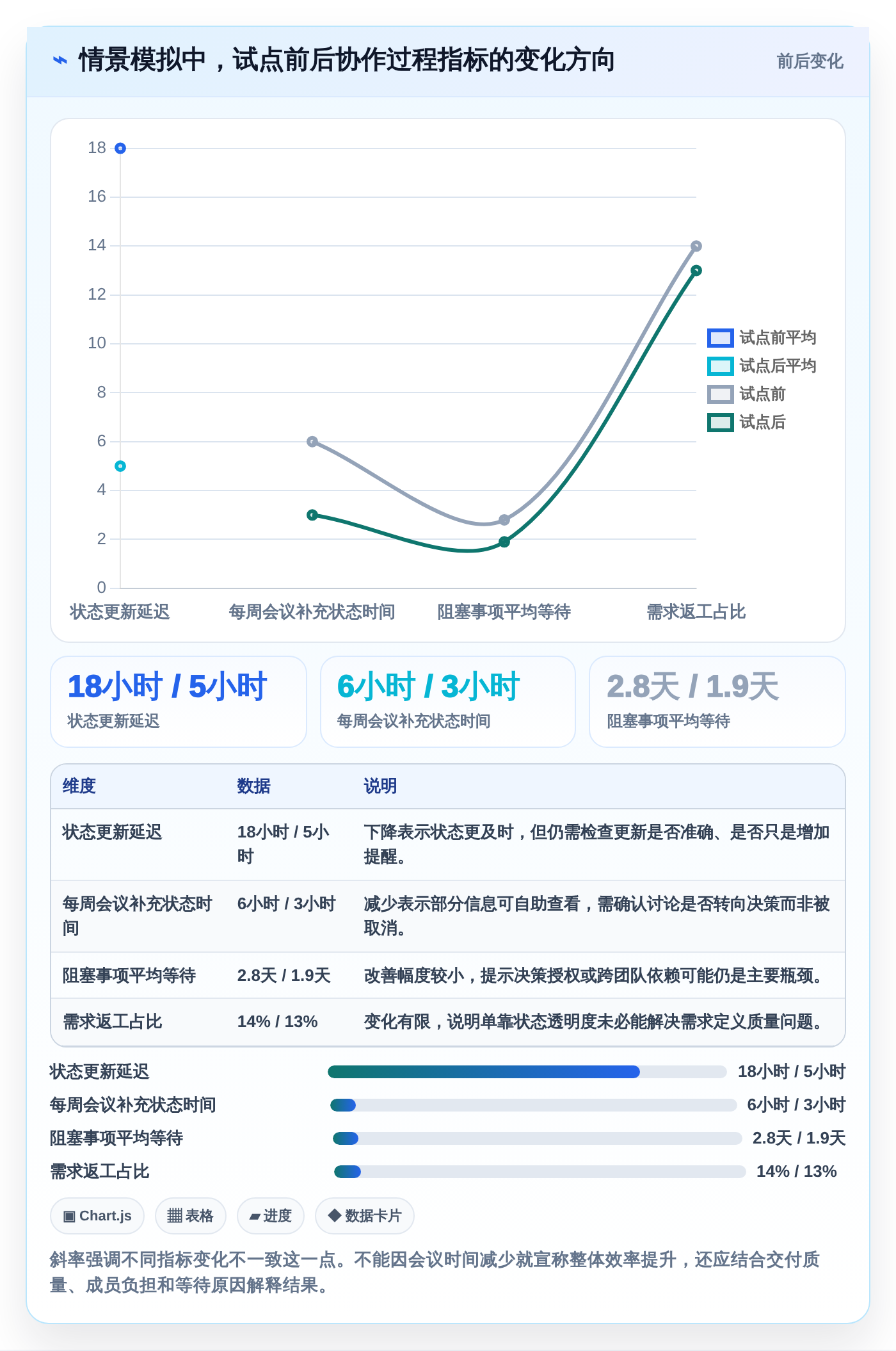Click the 数据卡片 tag chip

pyautogui.click(x=365, y=1216)
